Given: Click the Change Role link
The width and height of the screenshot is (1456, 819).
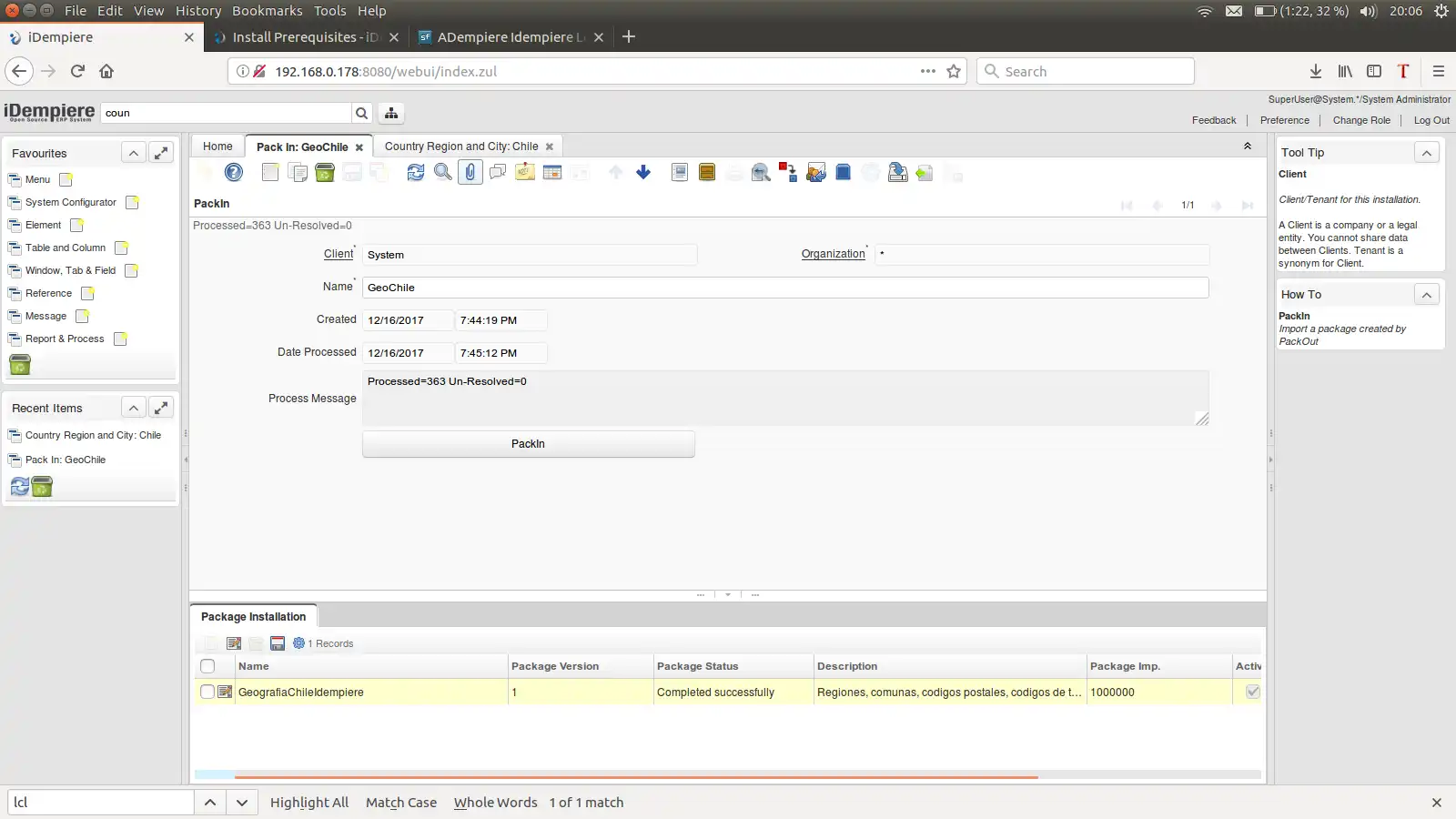Looking at the screenshot, I should point(1361,120).
